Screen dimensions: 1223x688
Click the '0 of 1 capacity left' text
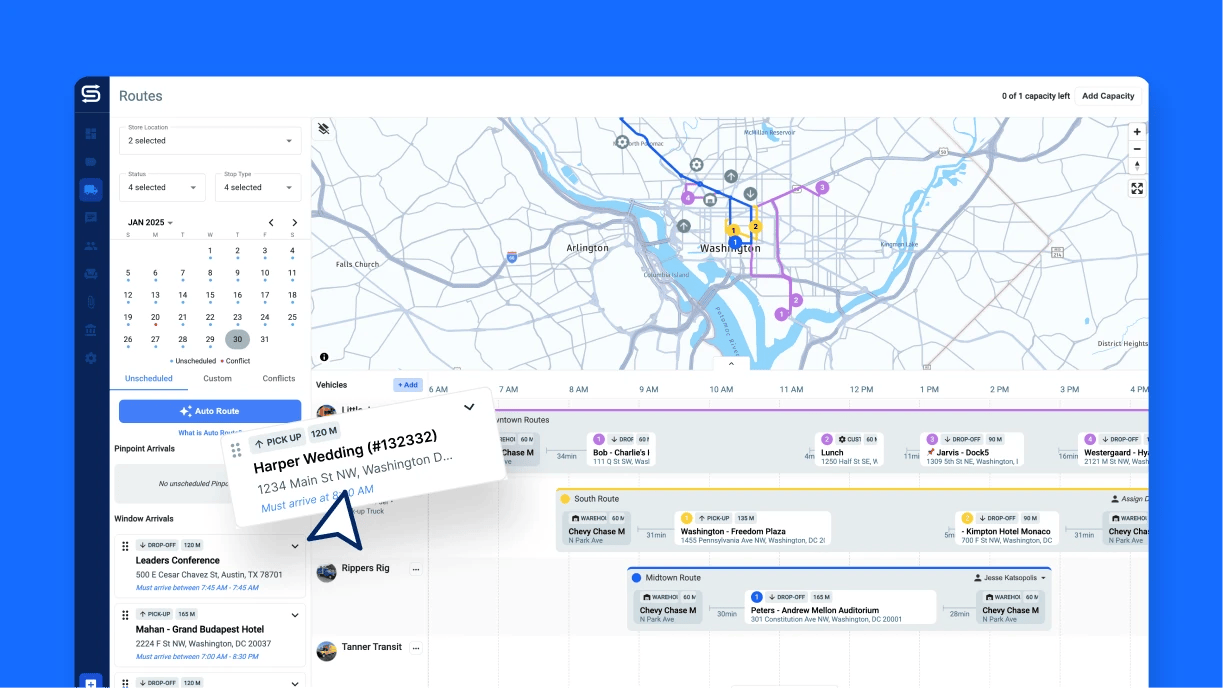point(1036,96)
